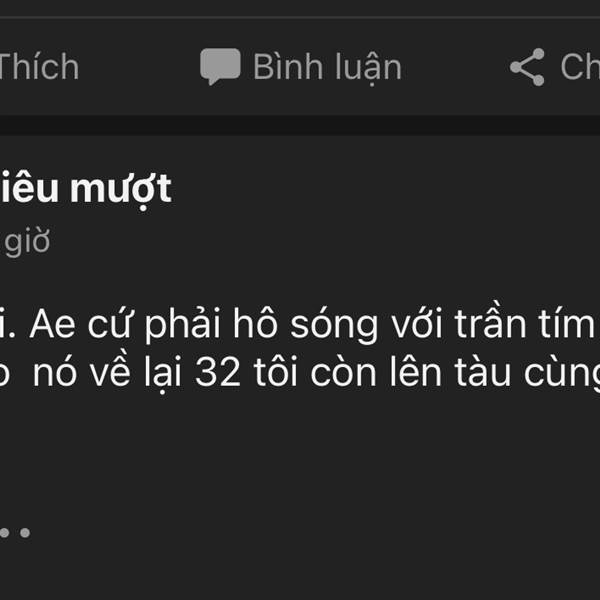The height and width of the screenshot is (600, 600).
Task: Click the partially visible share label
Action: [580, 67]
